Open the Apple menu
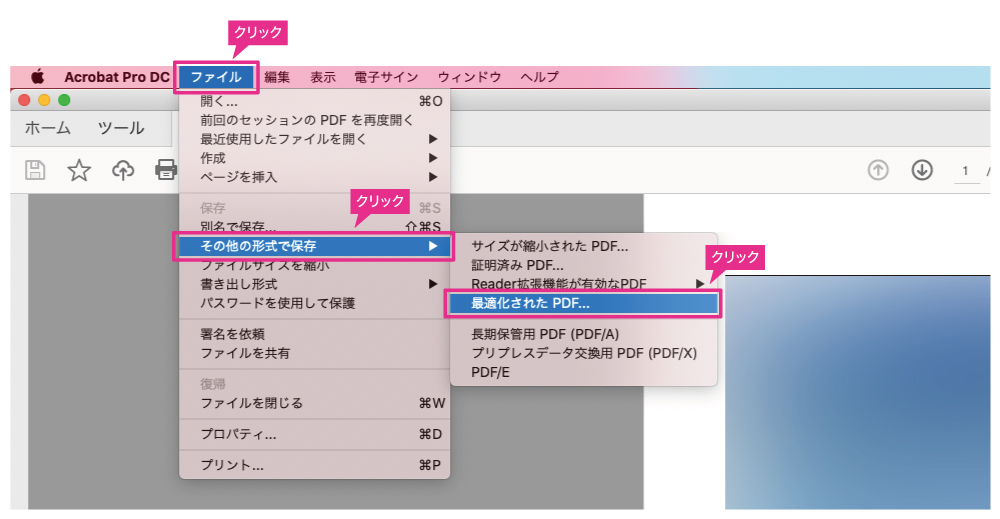The image size is (1000, 519). [38, 77]
